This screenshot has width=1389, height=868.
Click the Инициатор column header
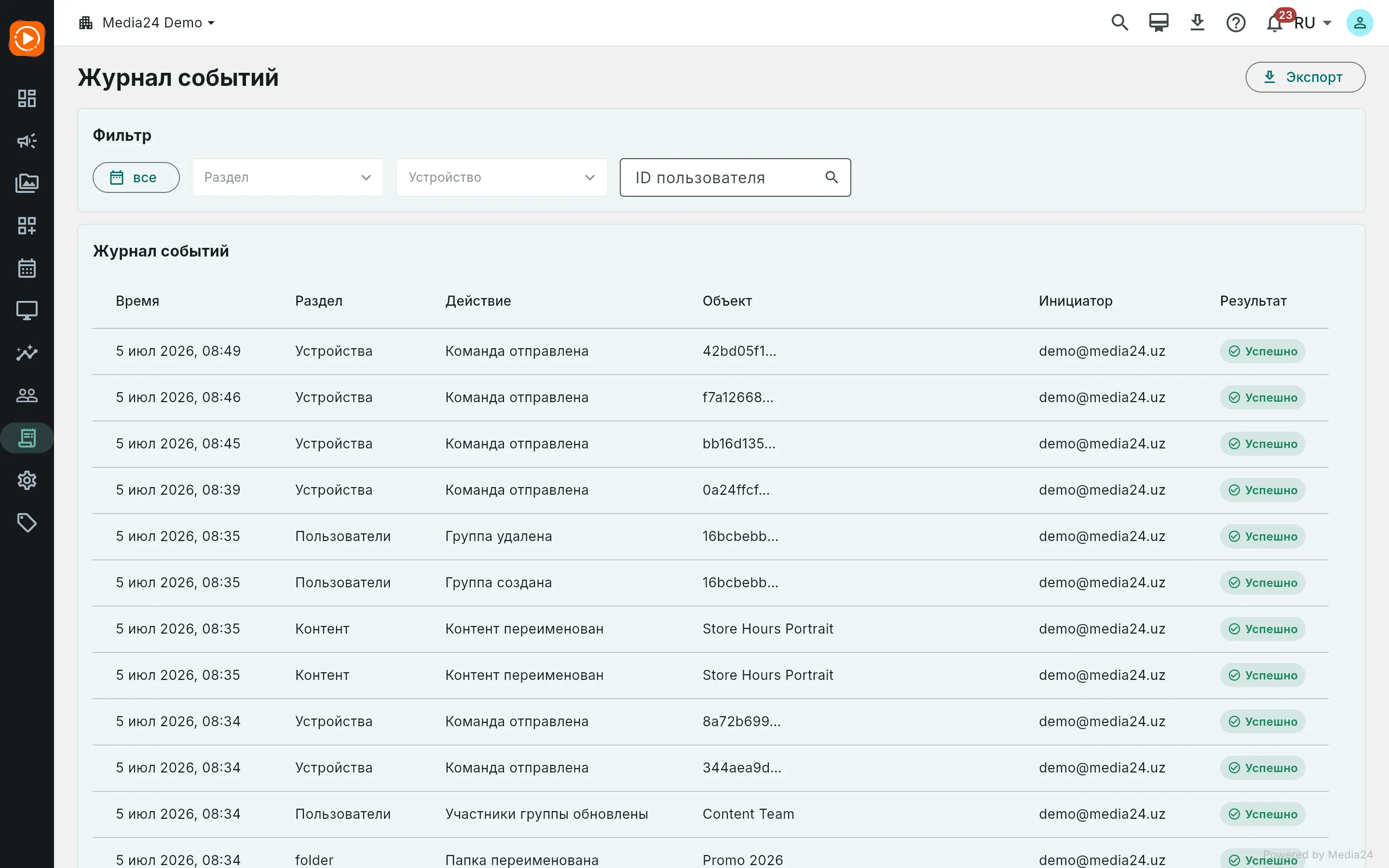point(1076,301)
